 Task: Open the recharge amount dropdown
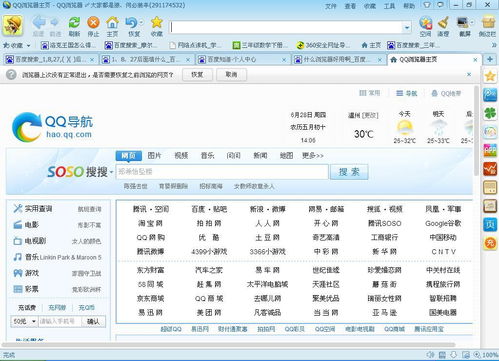click(24, 321)
